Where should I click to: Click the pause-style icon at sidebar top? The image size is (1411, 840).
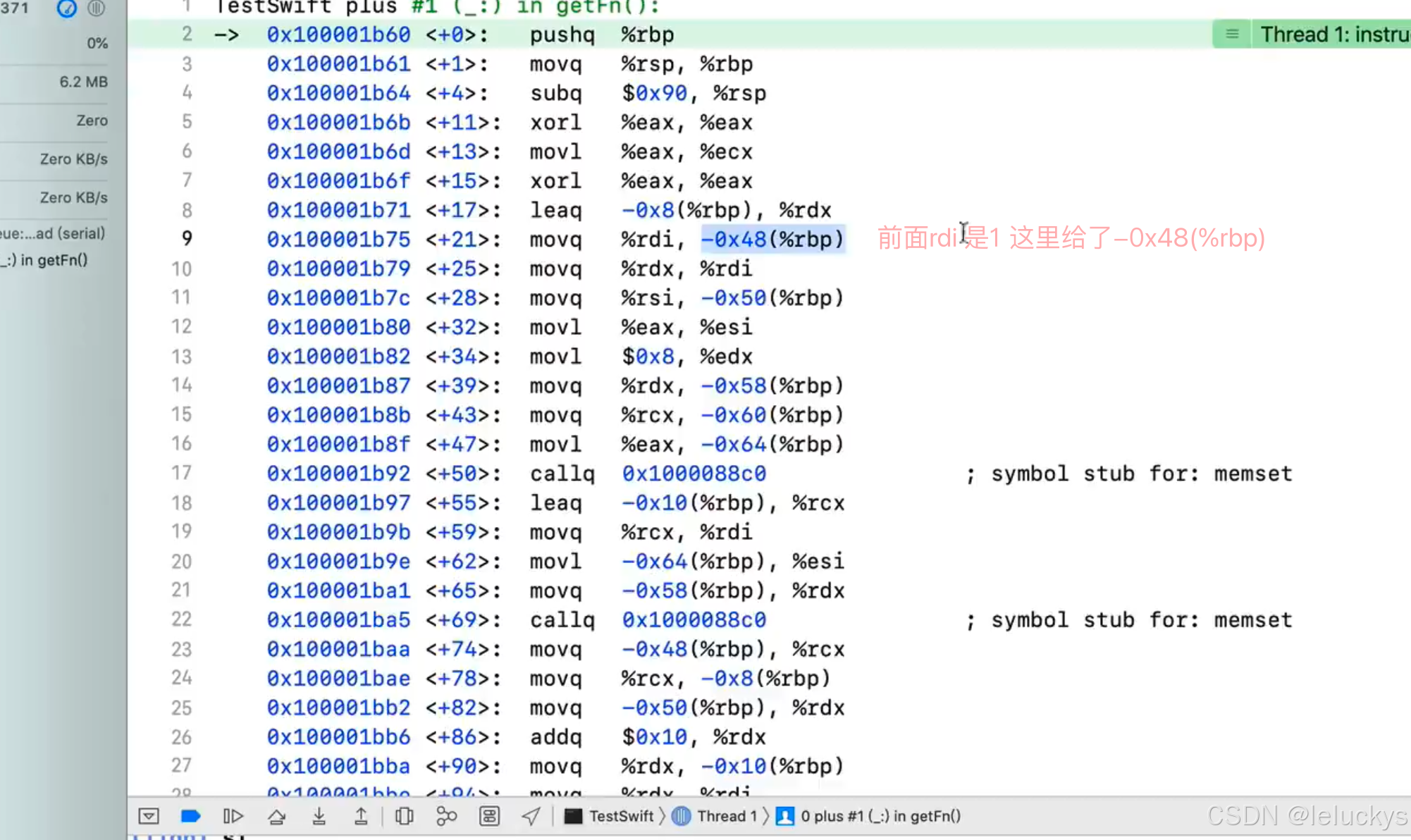[x=96, y=8]
